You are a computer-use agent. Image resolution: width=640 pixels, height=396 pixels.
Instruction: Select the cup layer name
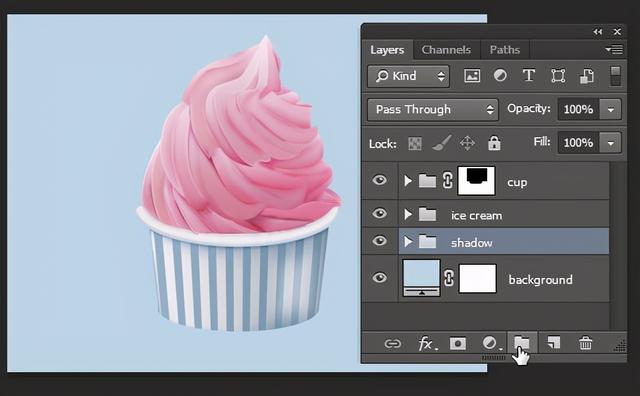[517, 182]
